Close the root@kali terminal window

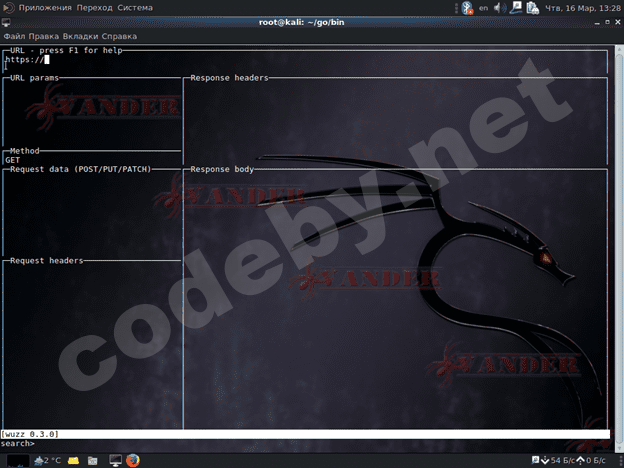pyautogui.click(x=618, y=22)
